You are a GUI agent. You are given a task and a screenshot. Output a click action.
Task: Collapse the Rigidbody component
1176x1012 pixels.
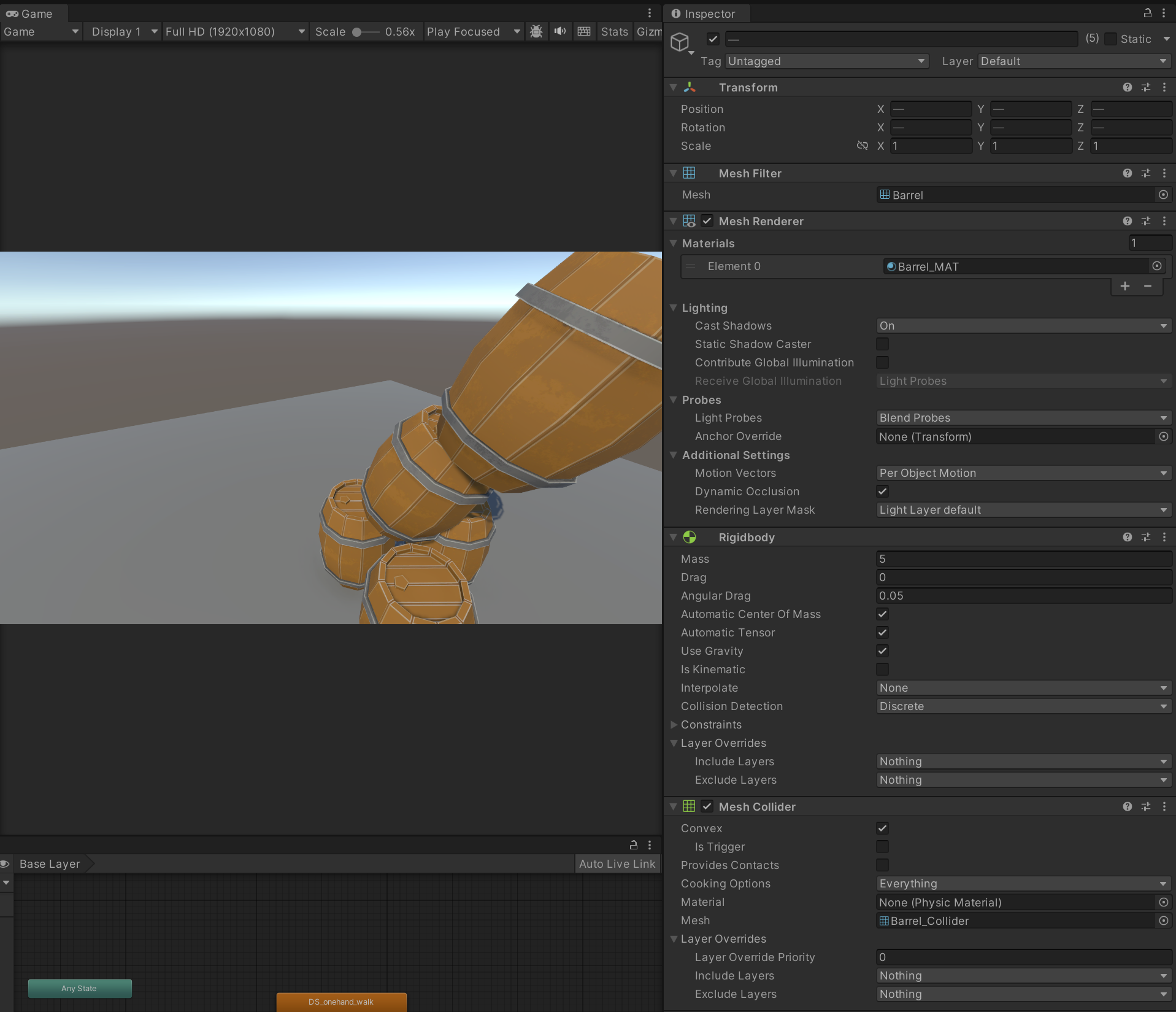(674, 537)
